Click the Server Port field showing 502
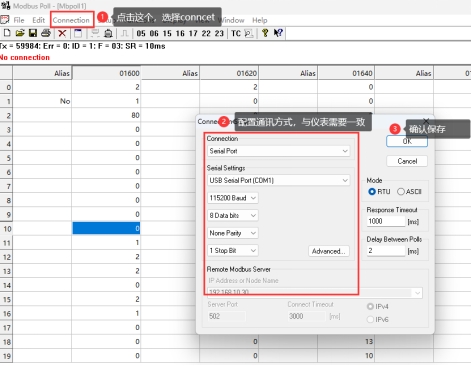This screenshot has height=366, width=471. [x=227, y=316]
